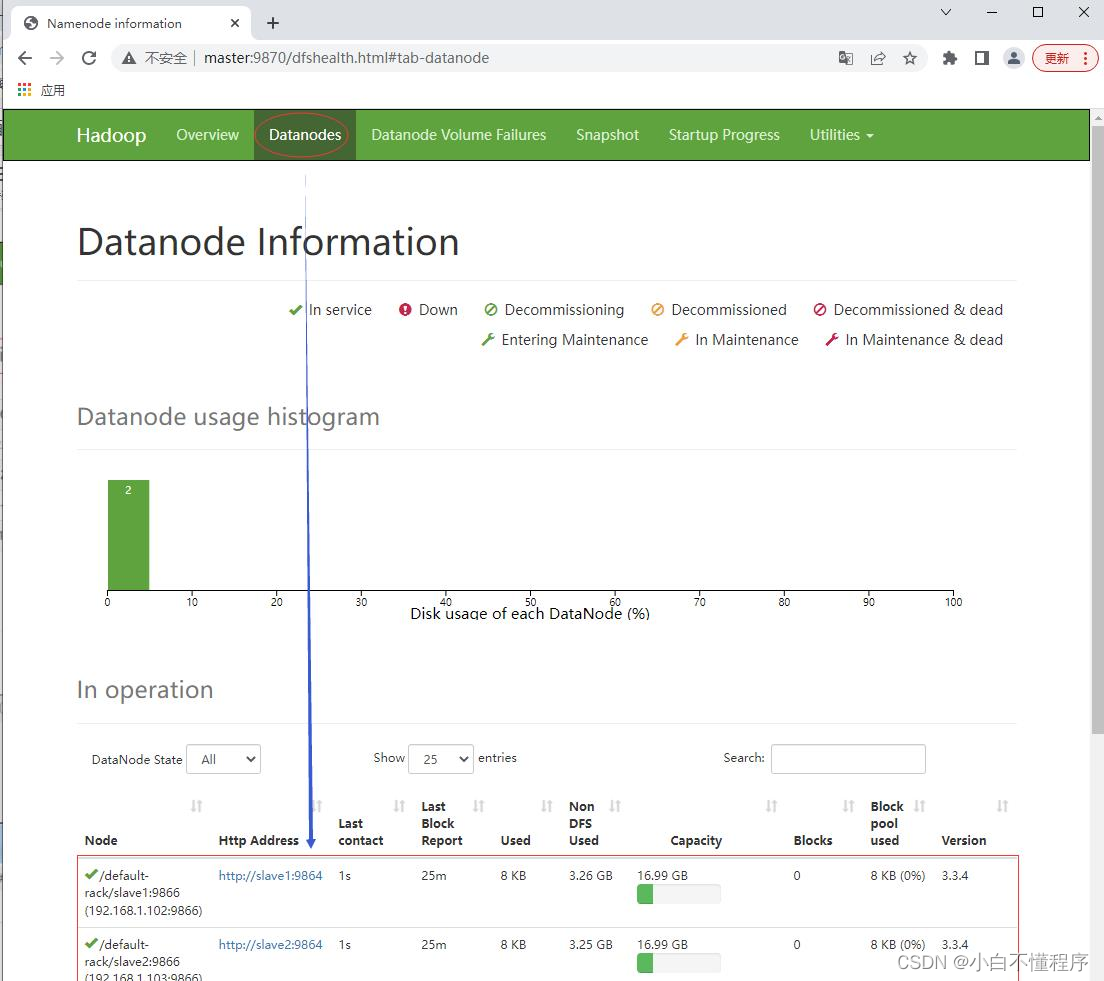Open the user profile icon

point(1014,58)
